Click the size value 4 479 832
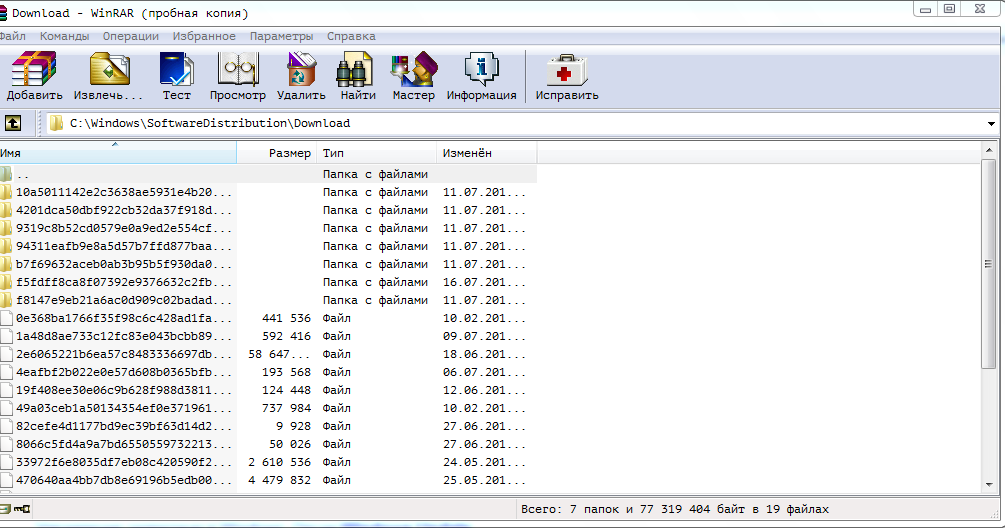Image resolution: width=1005 pixels, height=528 pixels. point(279,480)
